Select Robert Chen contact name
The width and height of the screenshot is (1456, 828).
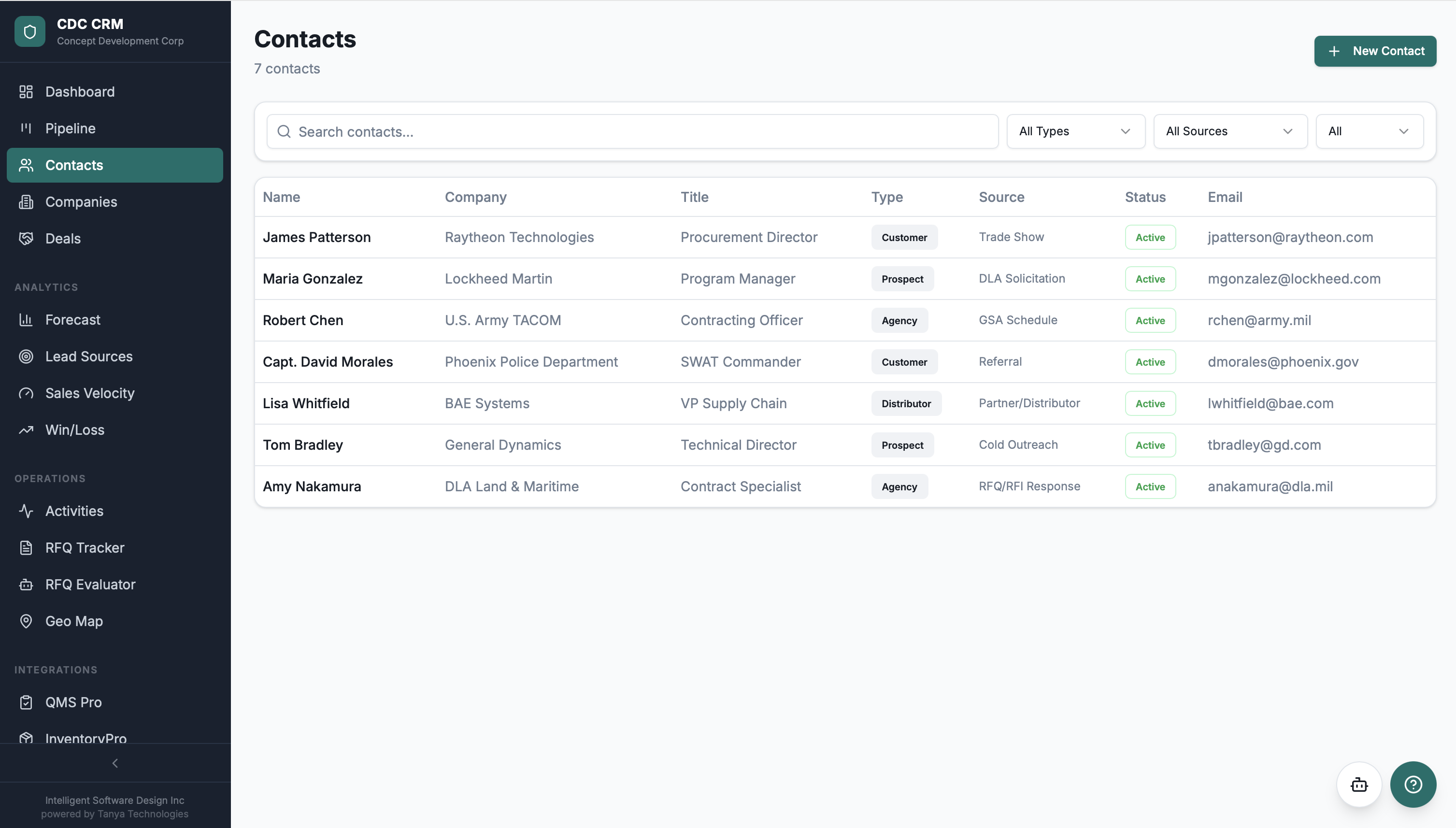tap(303, 320)
